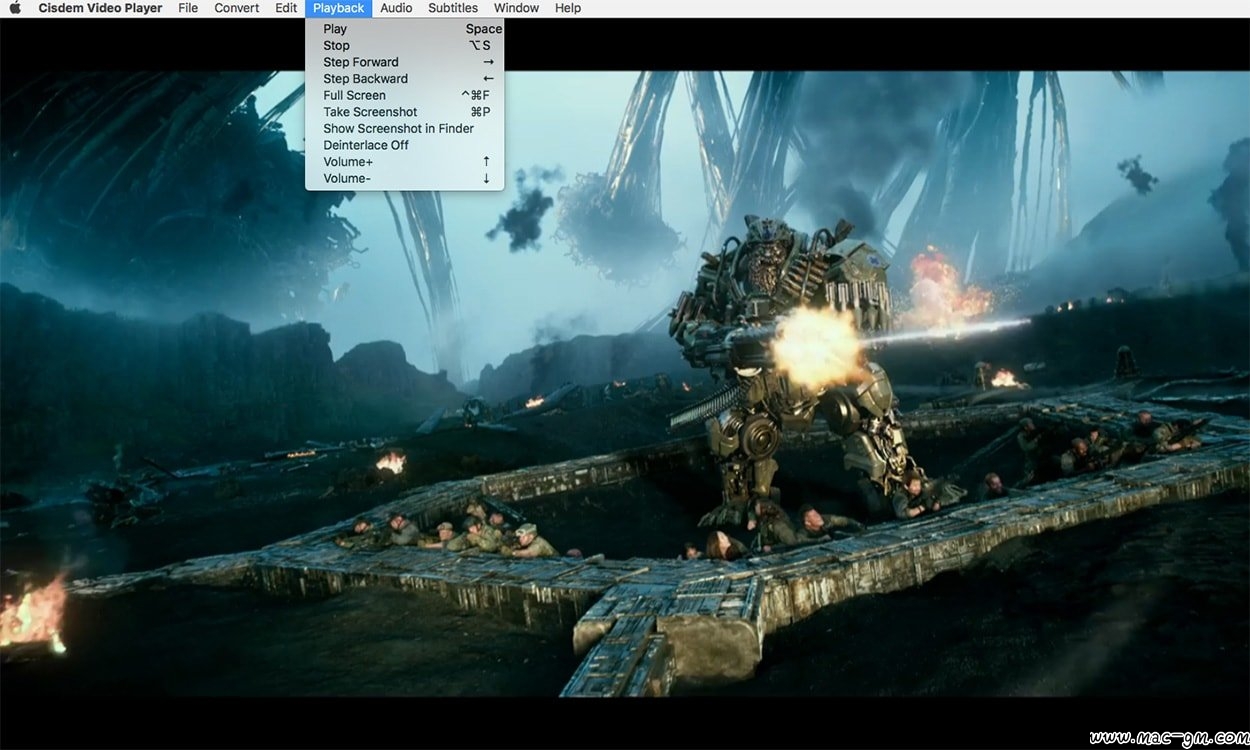Click Volume+ to raise volume
The height and width of the screenshot is (750, 1250).
tap(405, 162)
